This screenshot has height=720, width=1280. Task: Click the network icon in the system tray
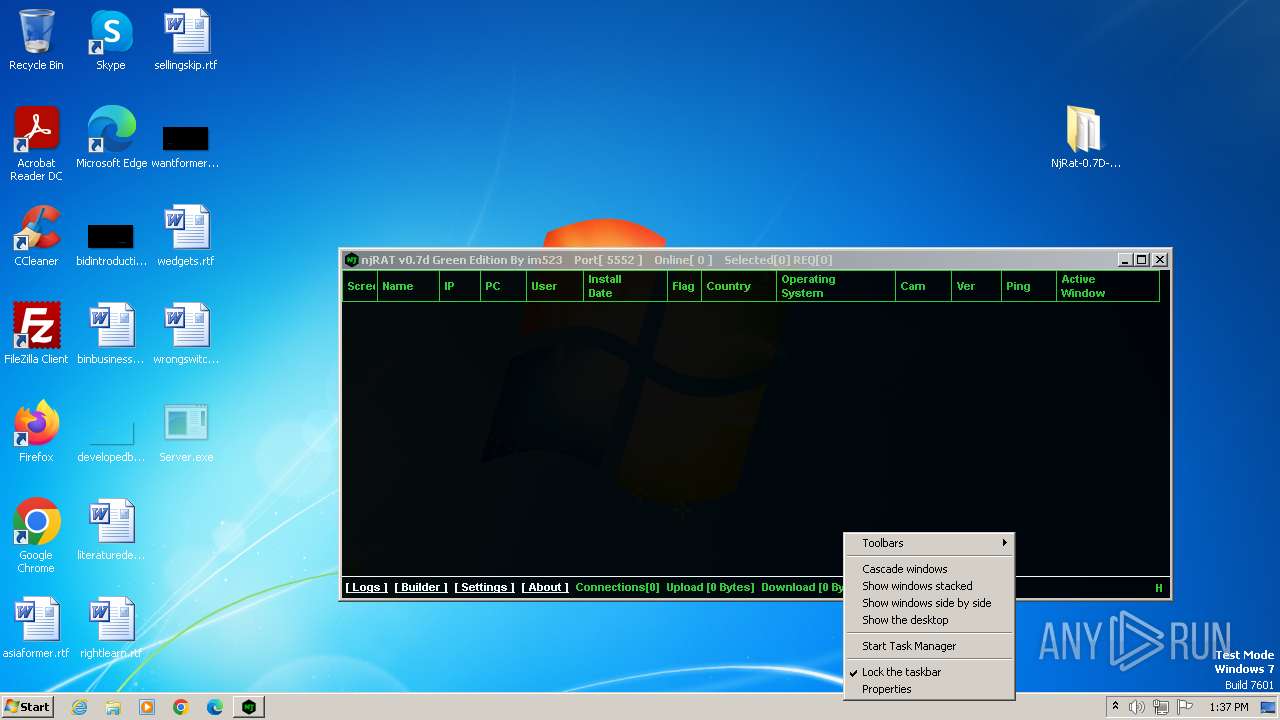click(x=1160, y=707)
